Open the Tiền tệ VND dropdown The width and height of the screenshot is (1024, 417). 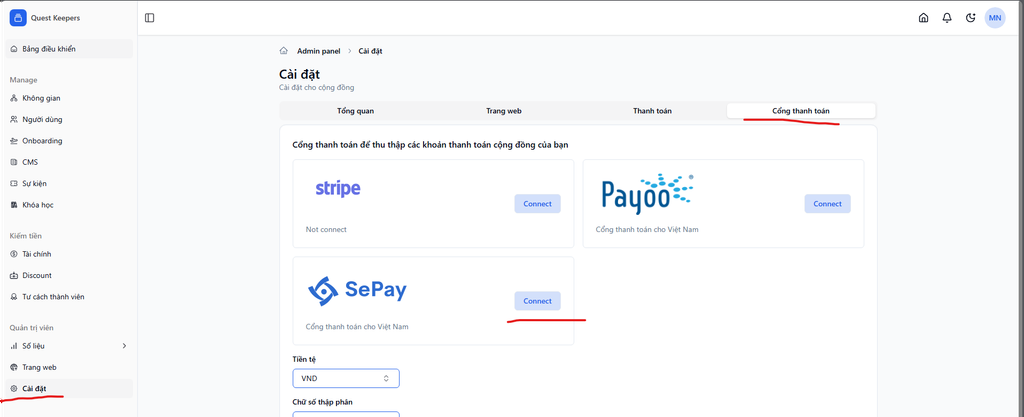click(346, 378)
